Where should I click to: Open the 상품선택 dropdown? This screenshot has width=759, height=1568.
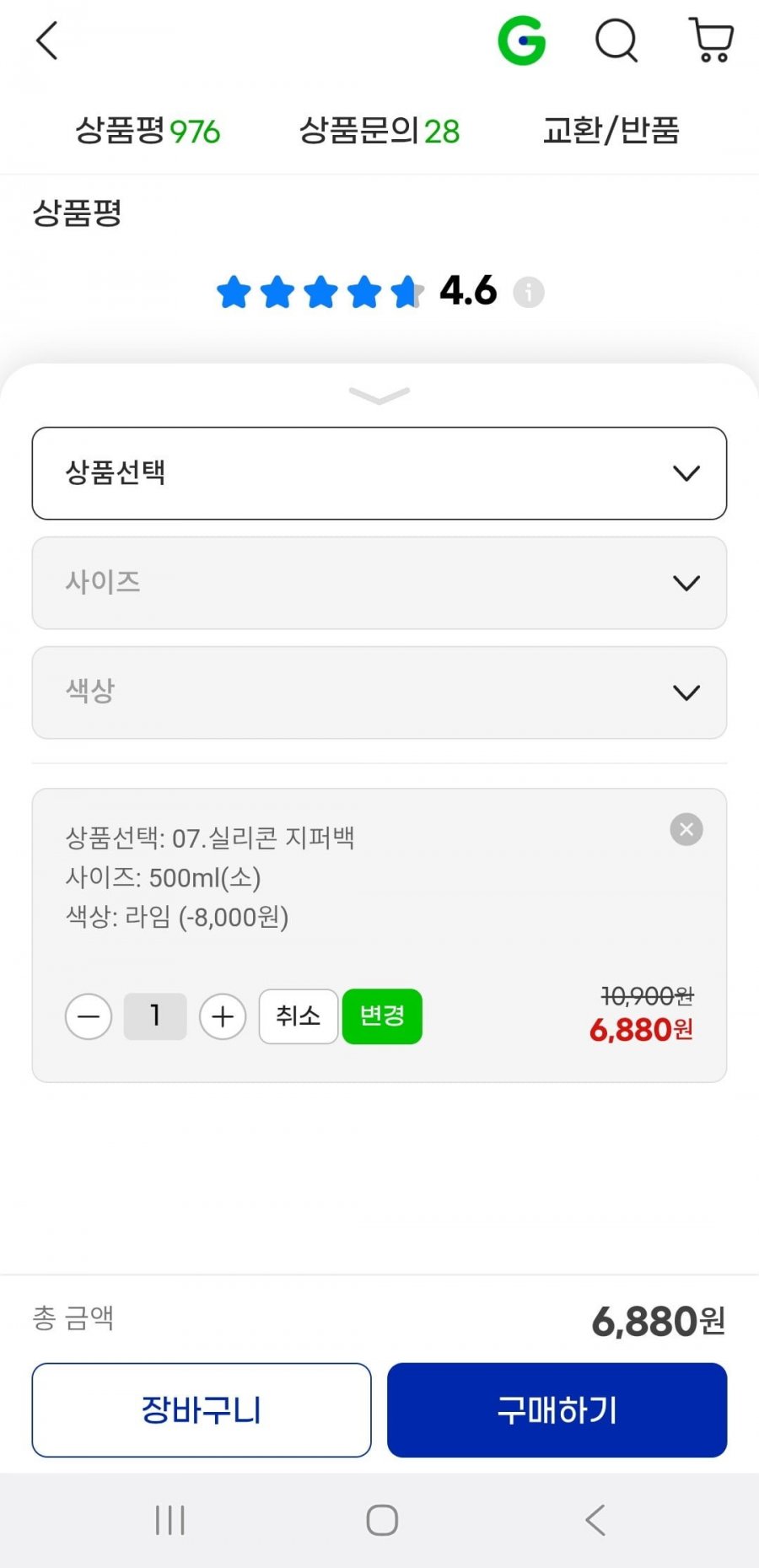[x=379, y=473]
